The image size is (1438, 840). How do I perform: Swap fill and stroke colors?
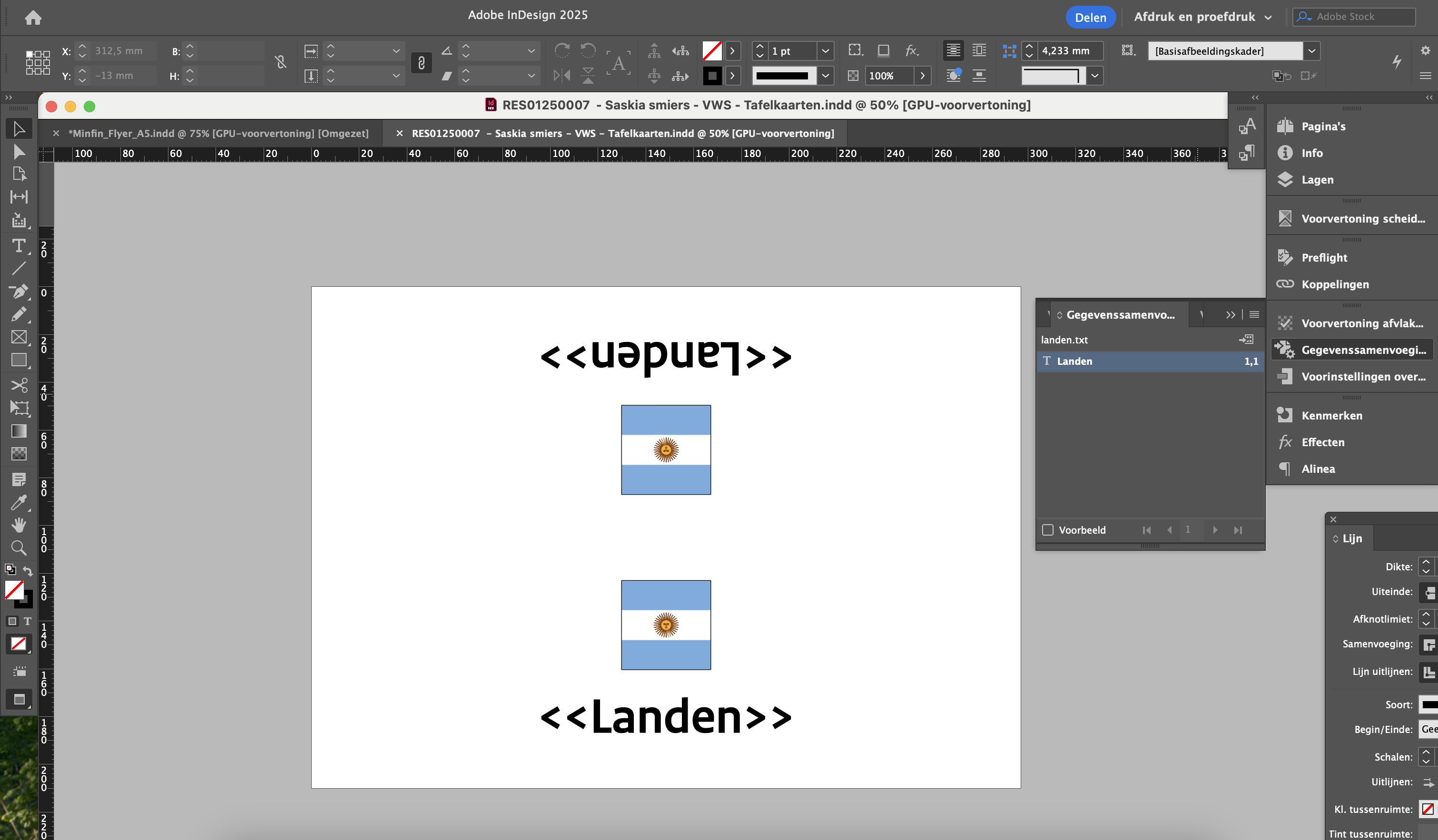click(x=28, y=571)
